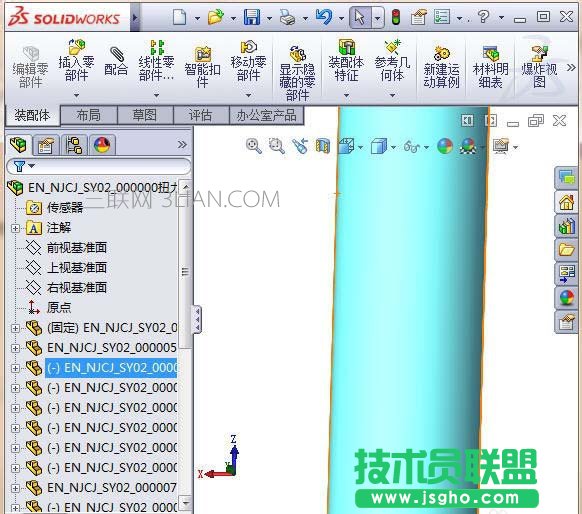
Task: Click 新建运动算例 new motion study
Action: click(441, 67)
